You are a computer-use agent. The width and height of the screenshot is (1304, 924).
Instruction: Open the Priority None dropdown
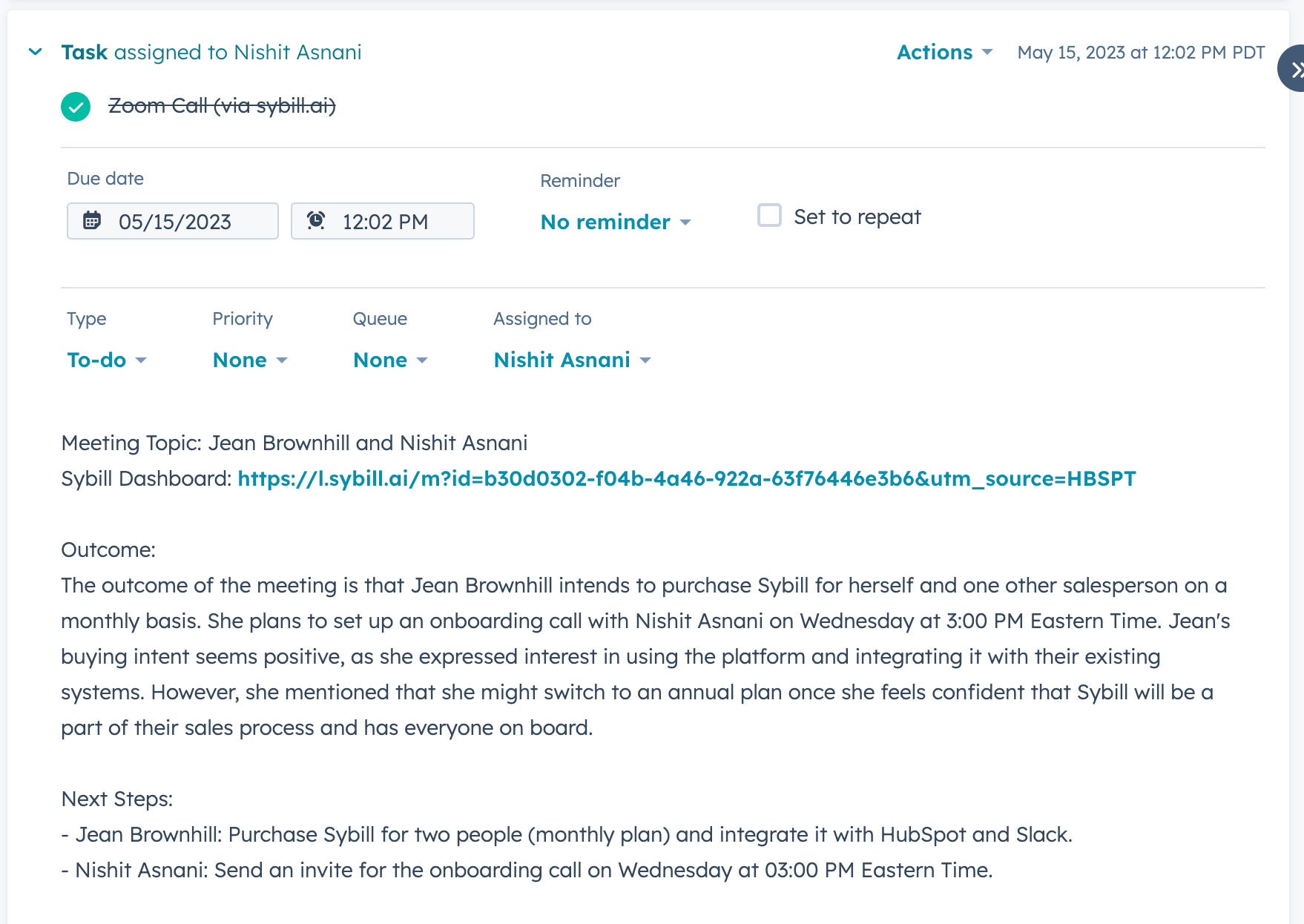(250, 360)
